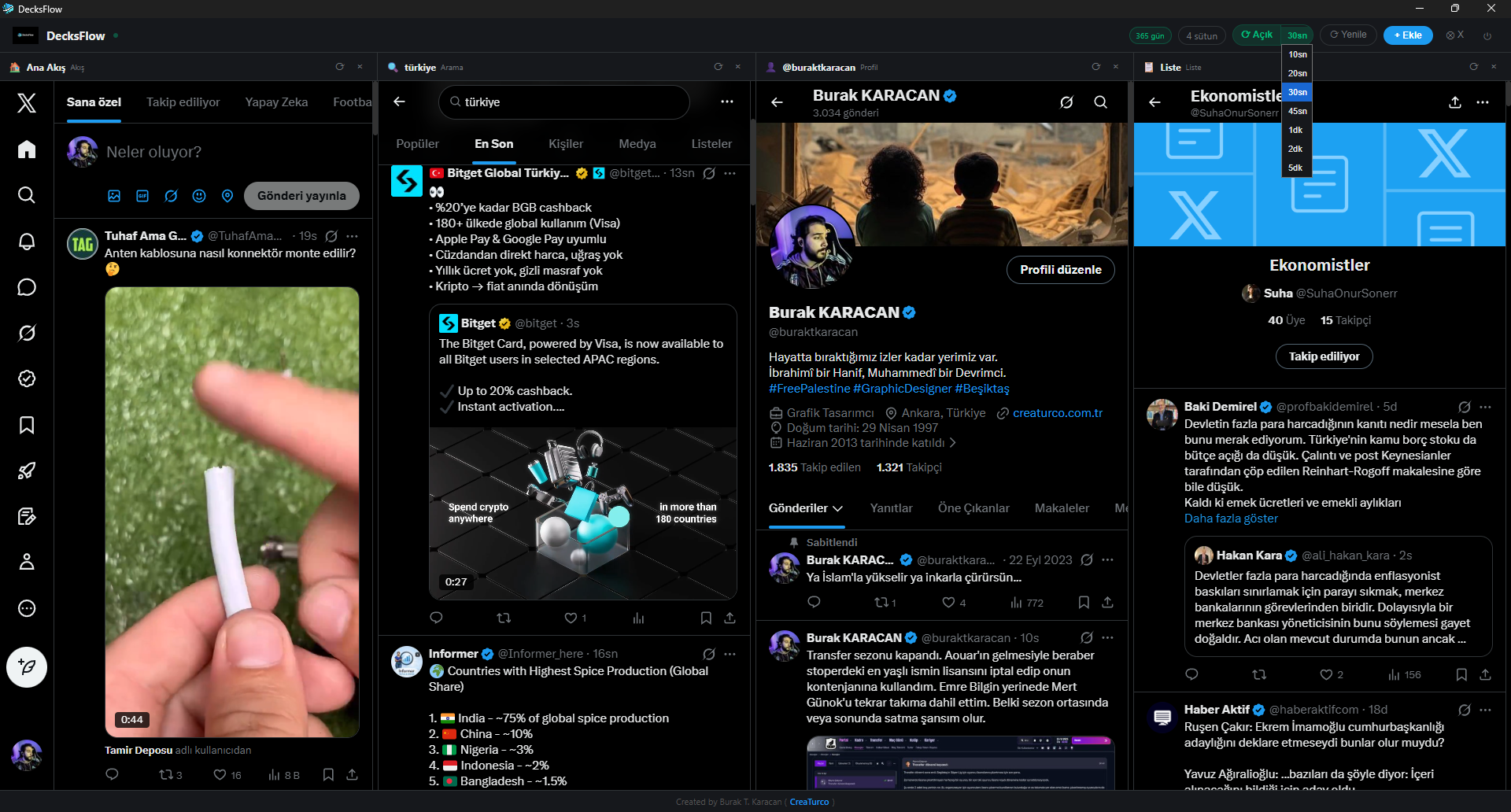The height and width of the screenshot is (812, 1511).
Task: Like the Baki Demirel post
Action: (x=1327, y=675)
